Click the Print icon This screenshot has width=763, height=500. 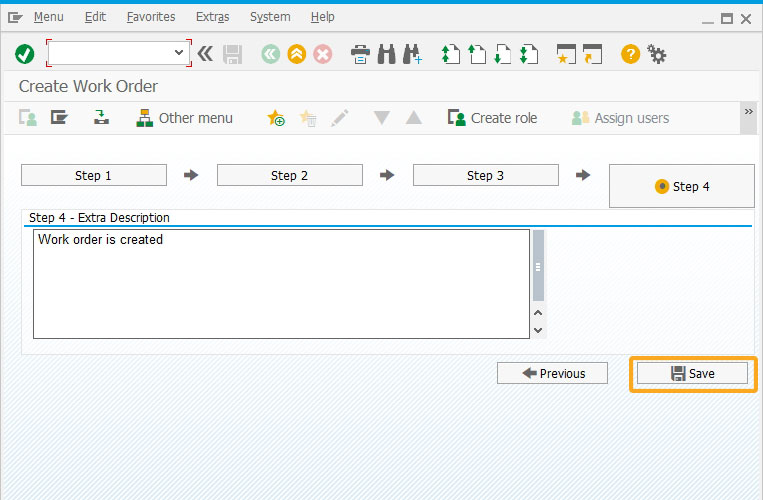point(360,54)
